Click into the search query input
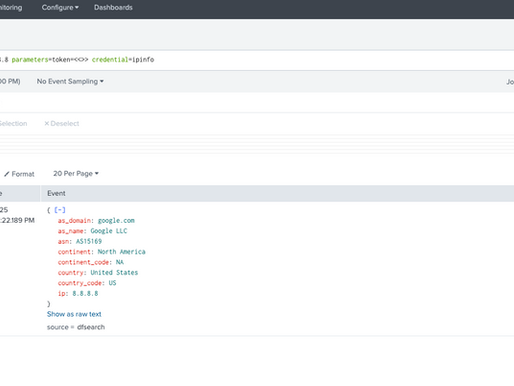Image resolution: width=514 pixels, height=386 pixels. pos(257,60)
